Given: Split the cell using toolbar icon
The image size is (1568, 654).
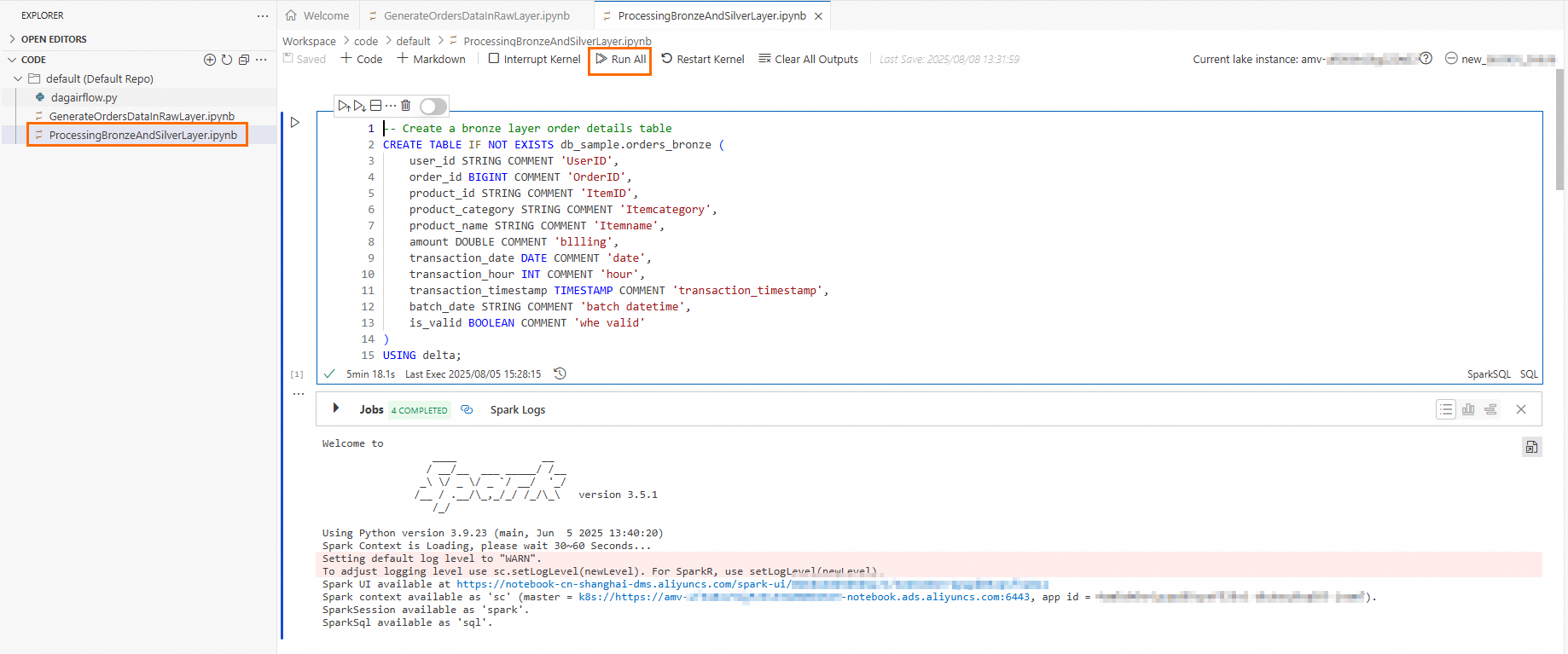Looking at the screenshot, I should tap(375, 106).
